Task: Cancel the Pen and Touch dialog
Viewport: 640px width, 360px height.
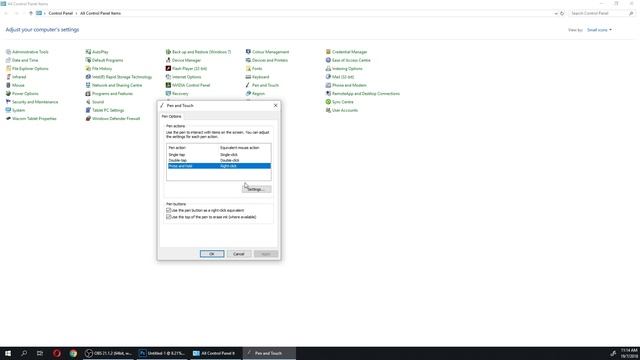Action: [239, 254]
